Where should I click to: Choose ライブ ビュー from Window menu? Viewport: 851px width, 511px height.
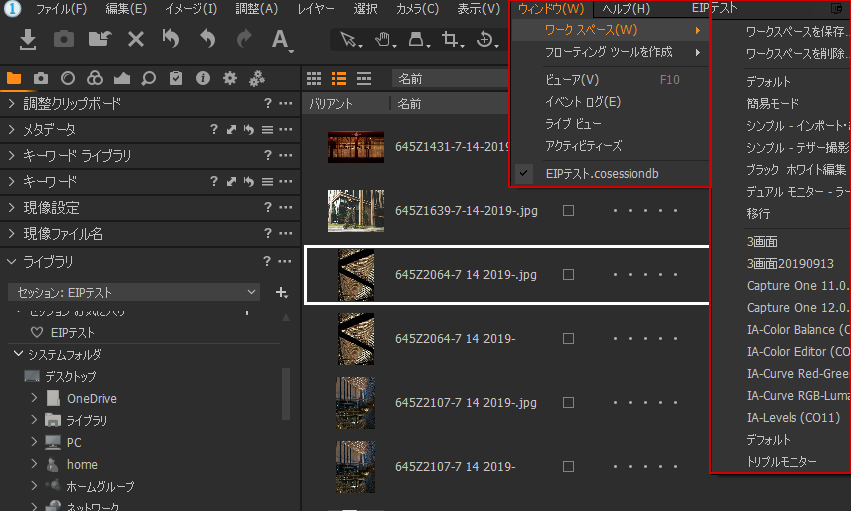(x=573, y=123)
